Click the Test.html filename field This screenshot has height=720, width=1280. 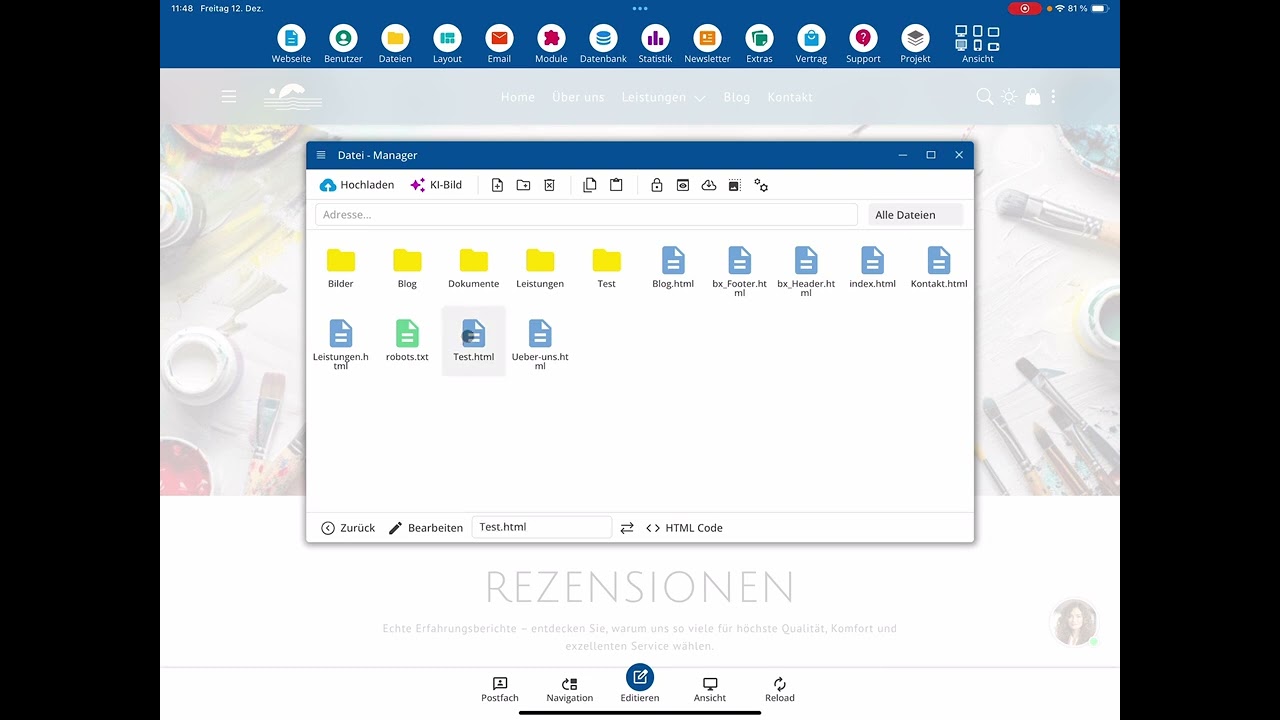click(541, 527)
